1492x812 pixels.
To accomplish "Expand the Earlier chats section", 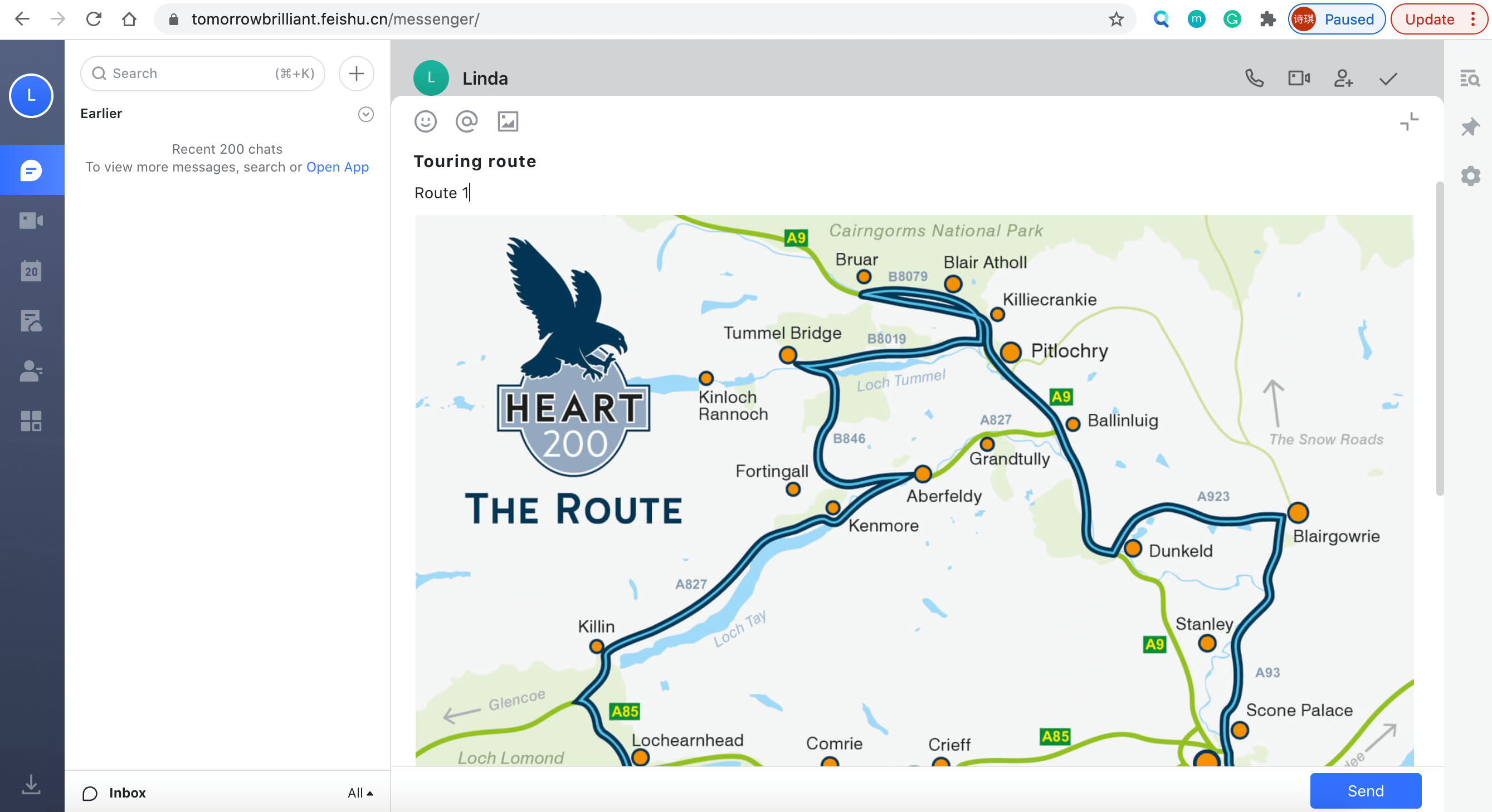I will pyautogui.click(x=365, y=114).
